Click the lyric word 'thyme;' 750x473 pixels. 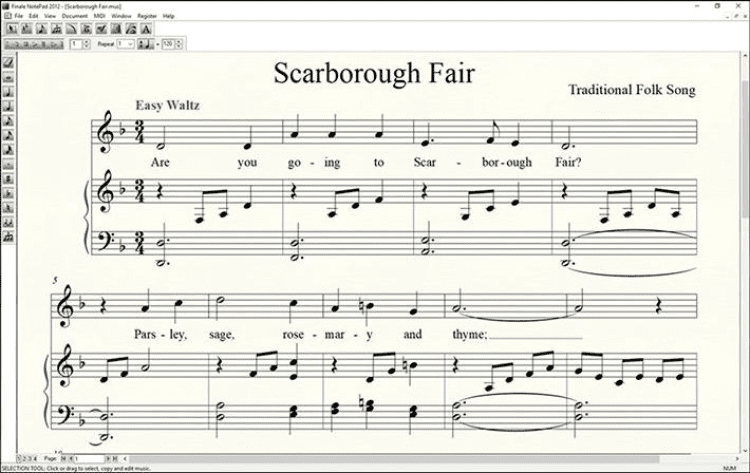point(470,335)
